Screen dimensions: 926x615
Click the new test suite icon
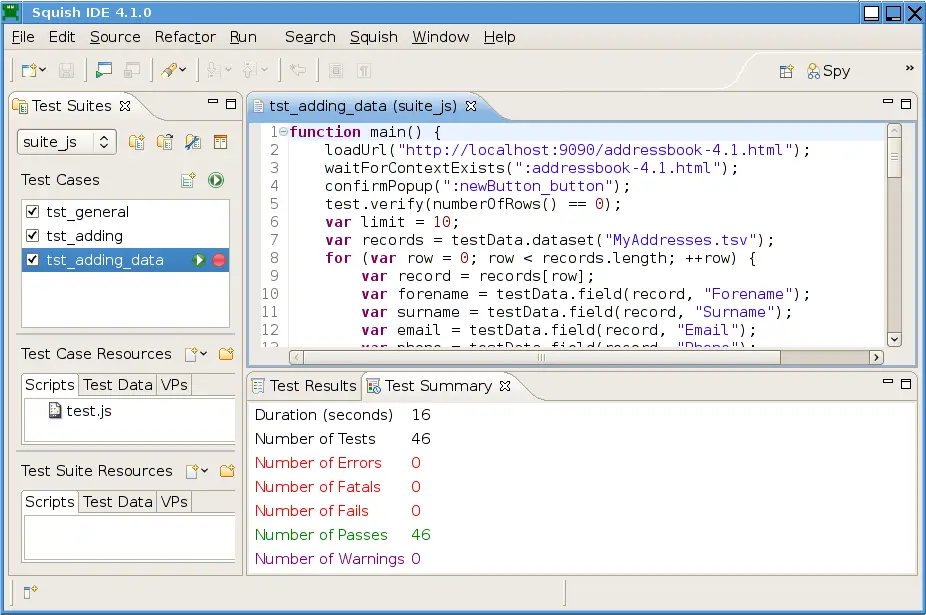tap(137, 142)
